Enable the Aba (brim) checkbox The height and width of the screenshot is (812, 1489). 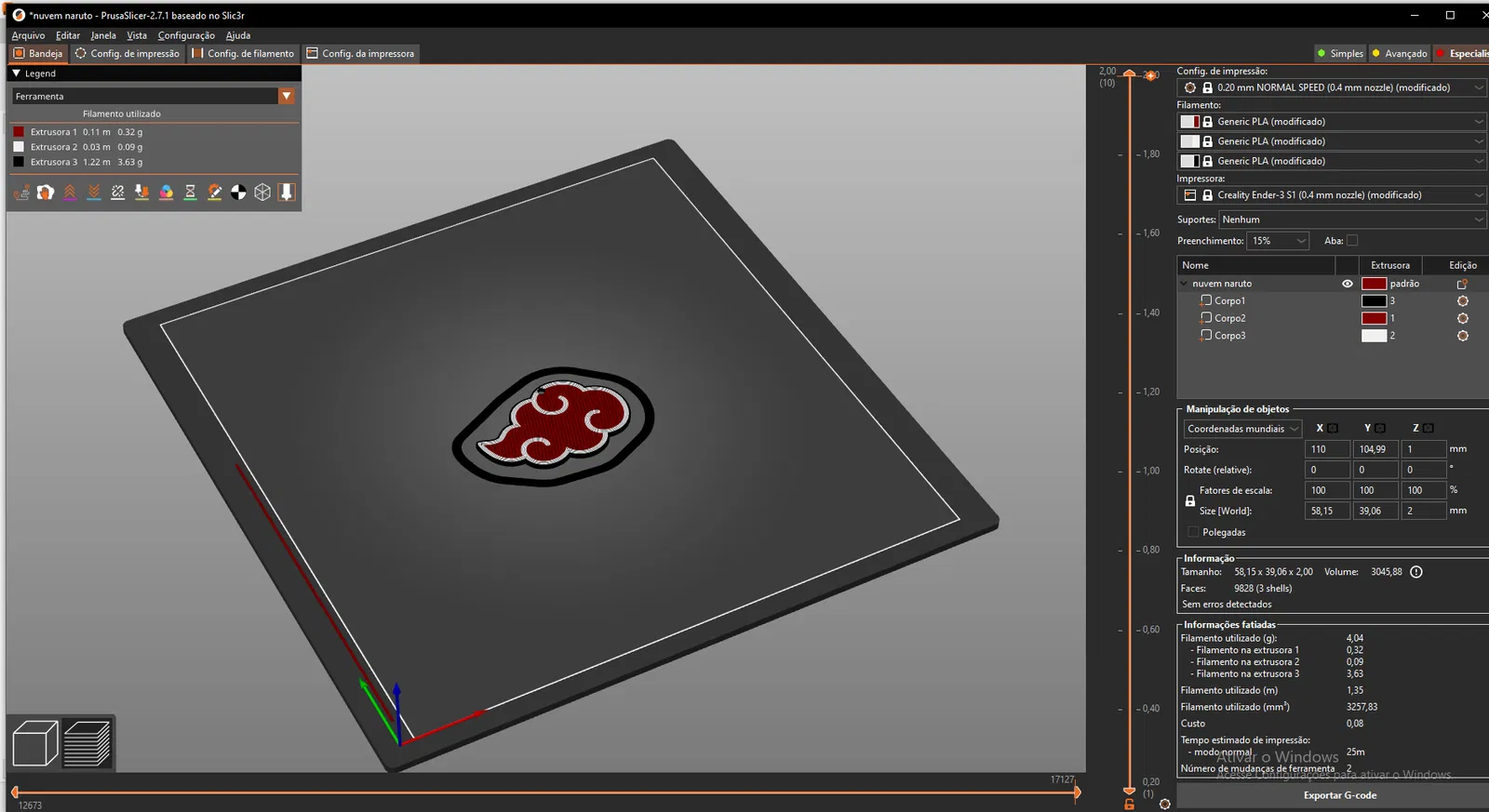(x=1352, y=240)
